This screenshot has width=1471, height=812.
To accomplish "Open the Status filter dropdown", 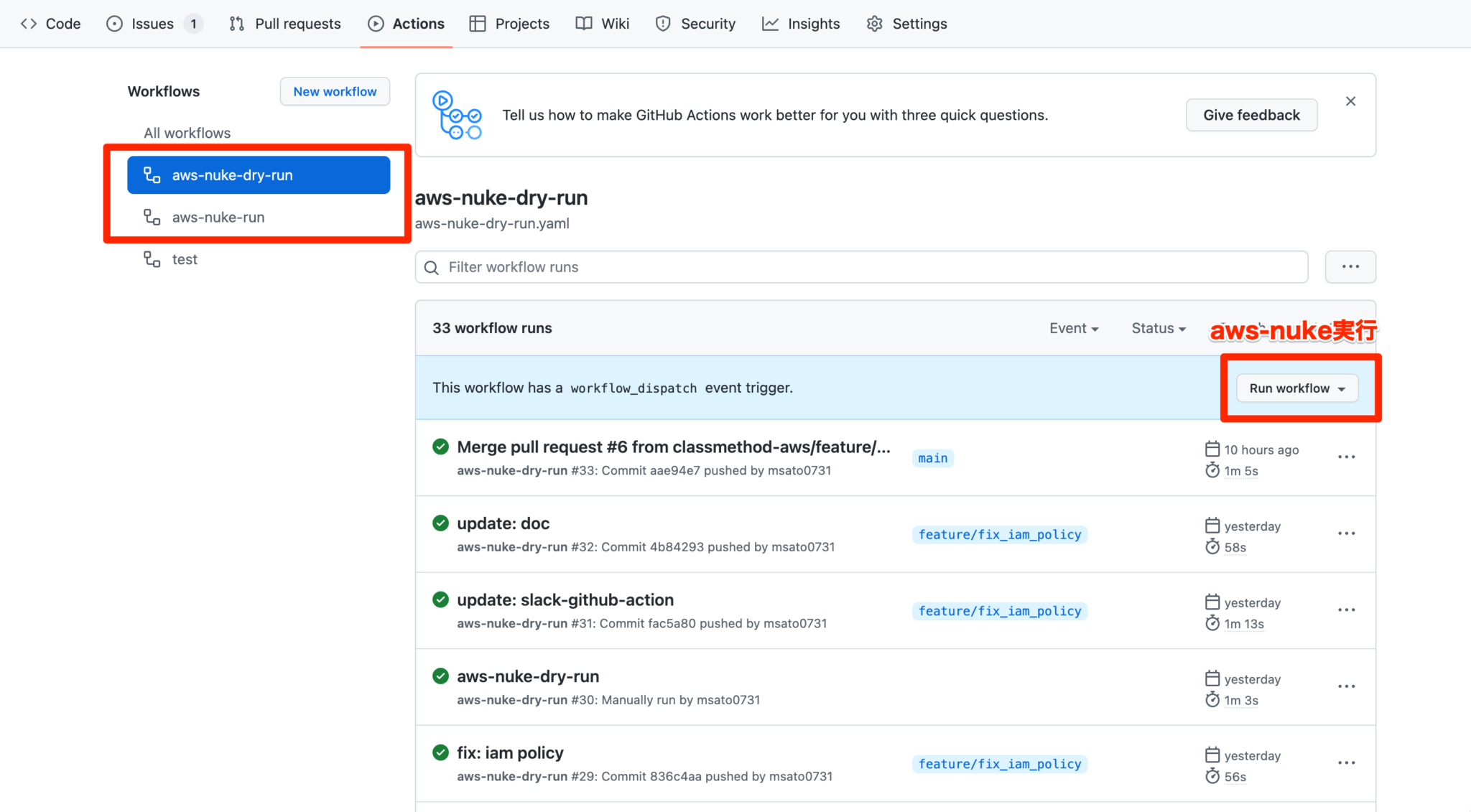I will [1157, 328].
